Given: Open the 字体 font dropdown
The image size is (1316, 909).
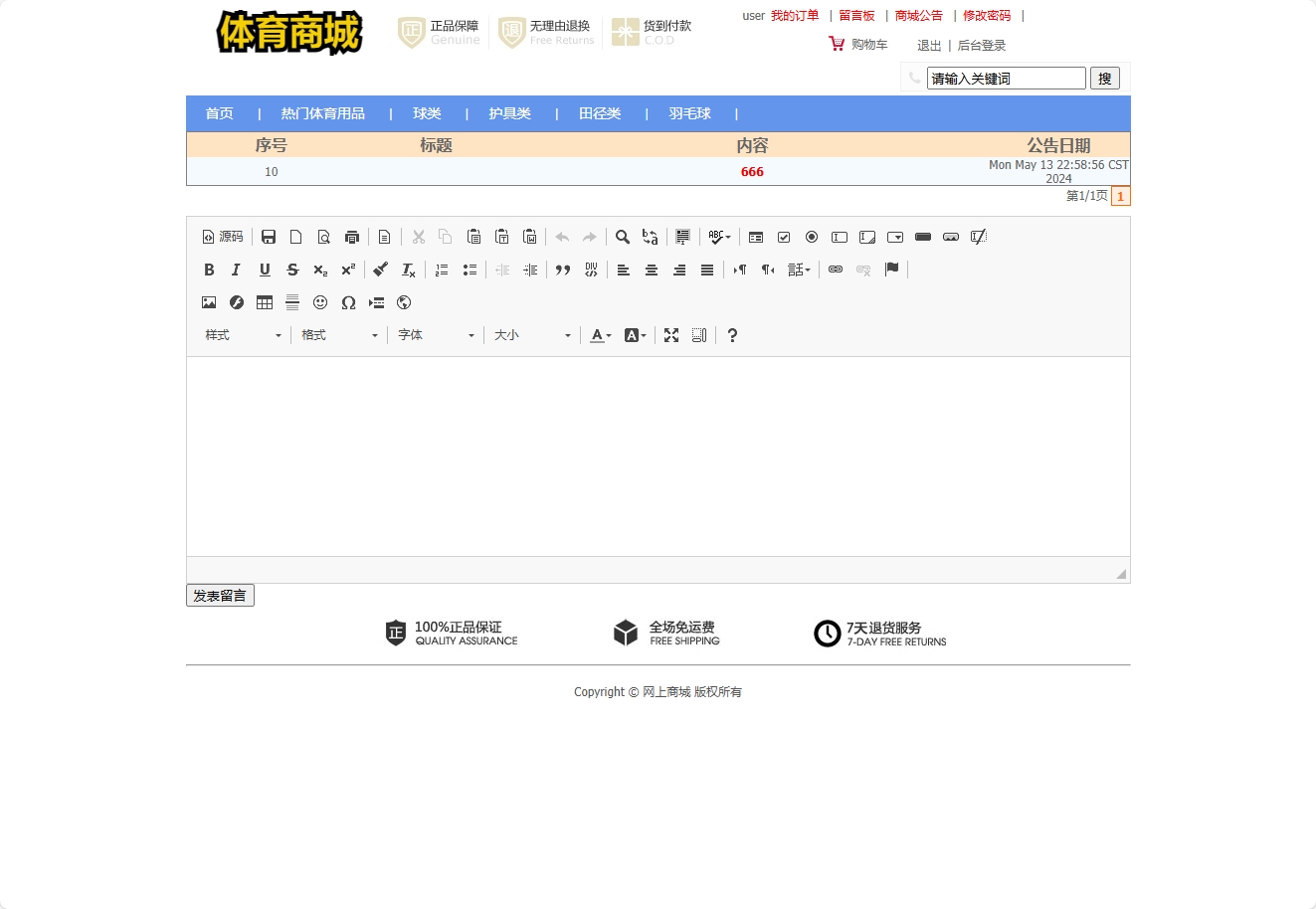Looking at the screenshot, I should [435, 335].
